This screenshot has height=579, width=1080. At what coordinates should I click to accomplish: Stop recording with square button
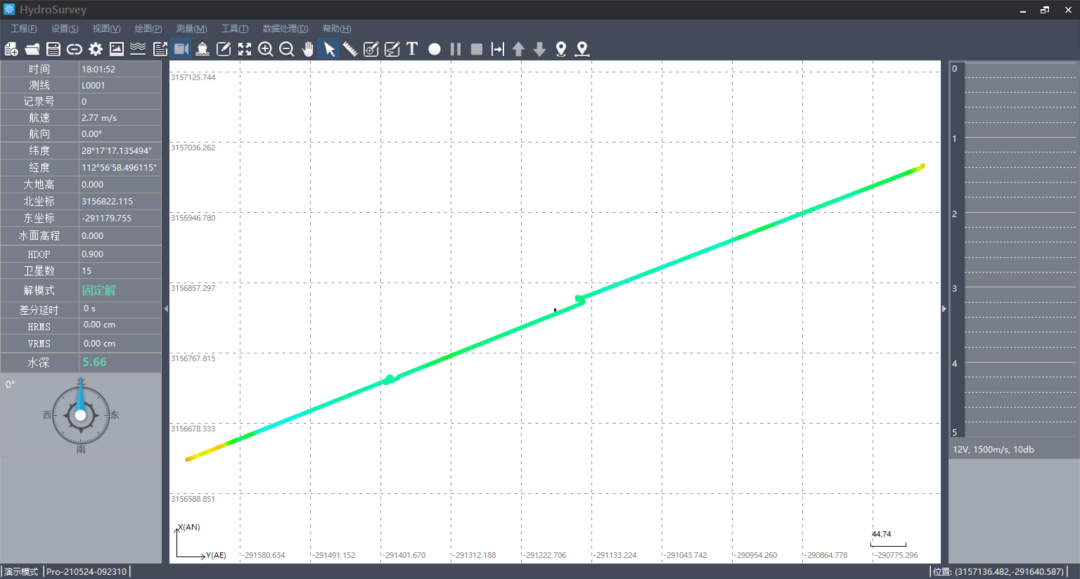pyautogui.click(x=476, y=49)
